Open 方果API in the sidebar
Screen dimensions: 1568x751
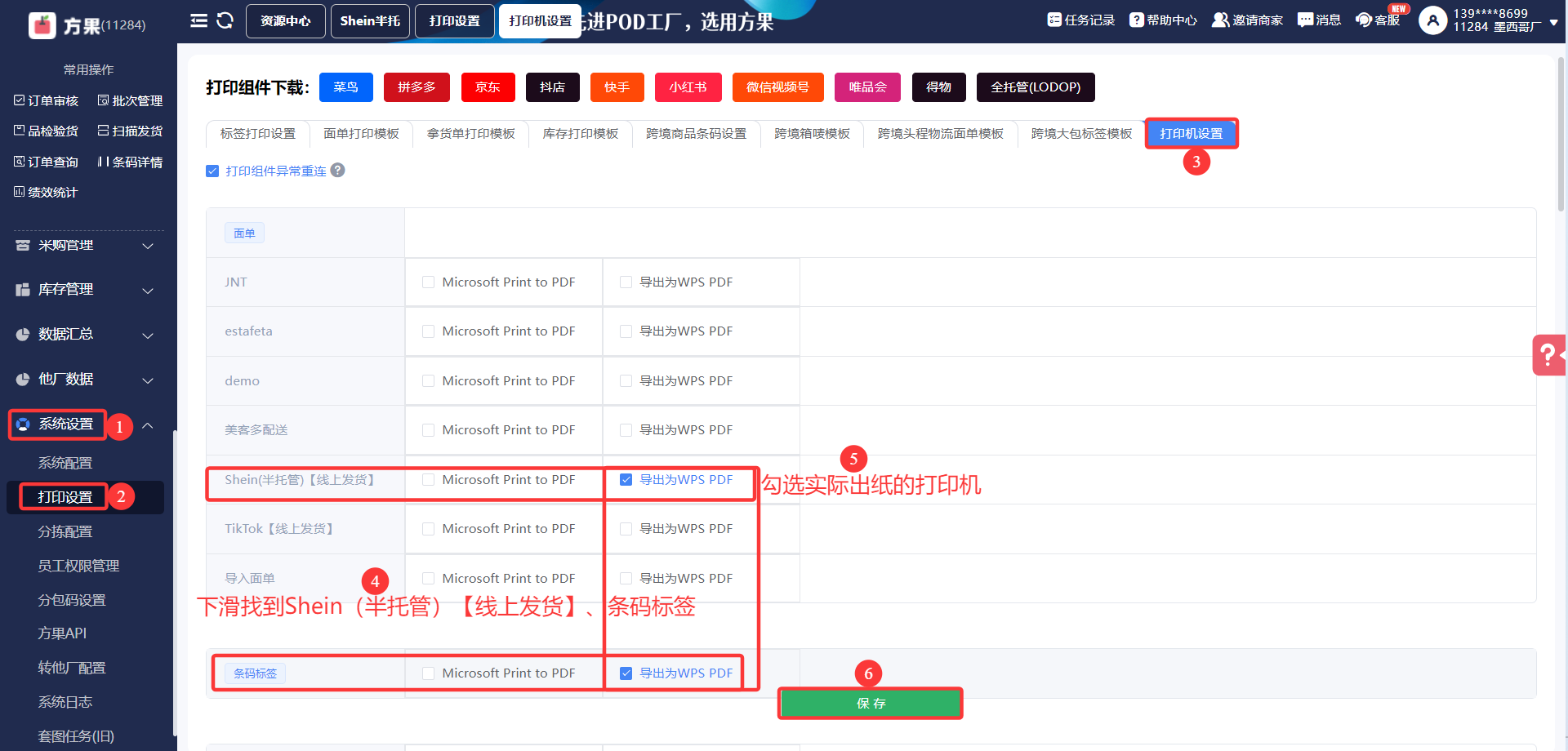click(x=62, y=633)
